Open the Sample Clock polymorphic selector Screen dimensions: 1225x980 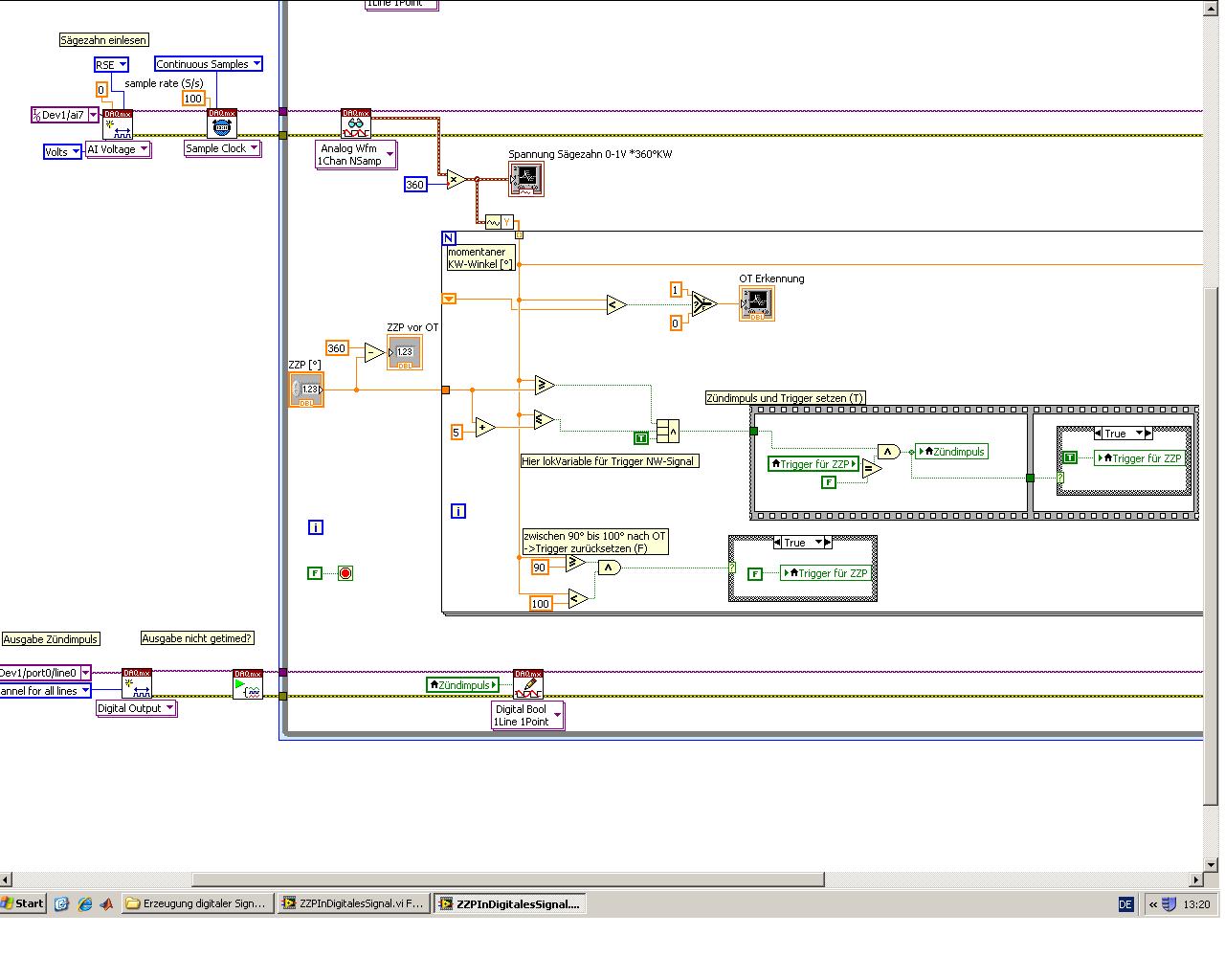point(222,148)
